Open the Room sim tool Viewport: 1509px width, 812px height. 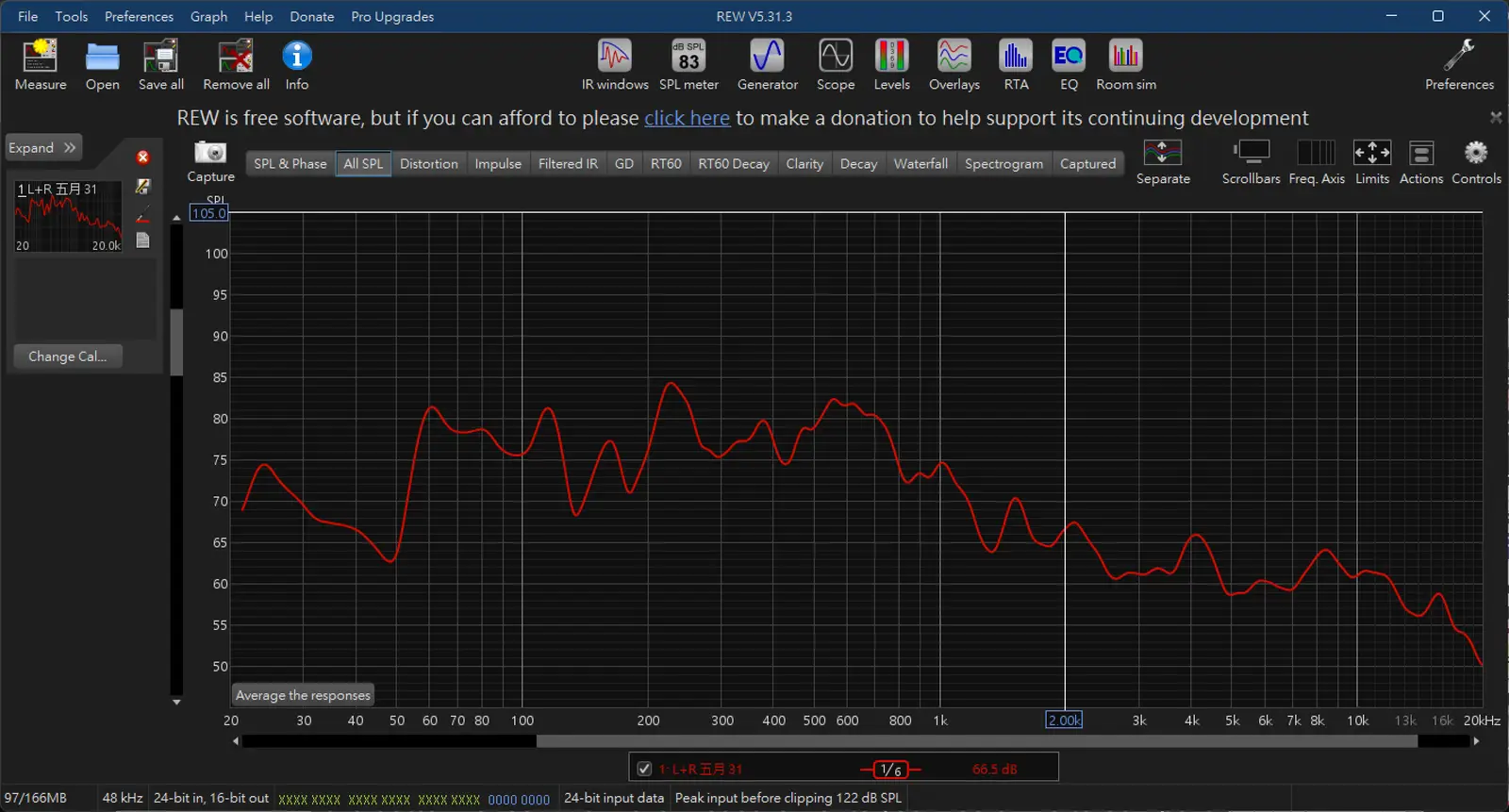pos(1125,64)
